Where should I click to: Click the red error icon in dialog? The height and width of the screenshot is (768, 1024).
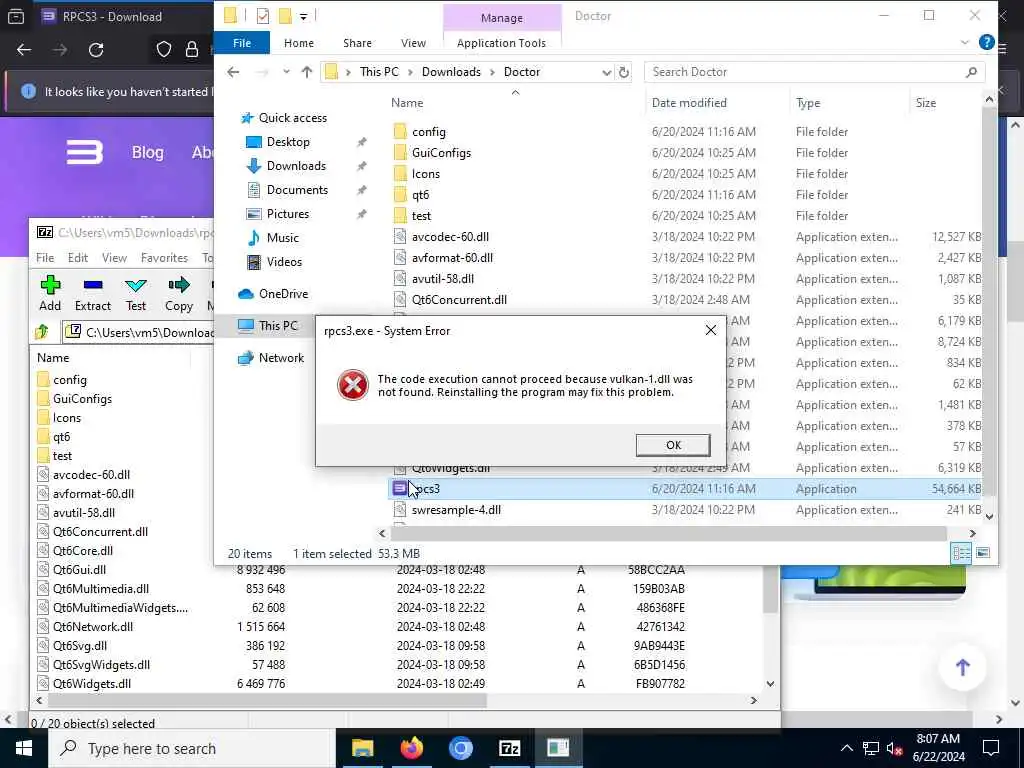point(353,385)
